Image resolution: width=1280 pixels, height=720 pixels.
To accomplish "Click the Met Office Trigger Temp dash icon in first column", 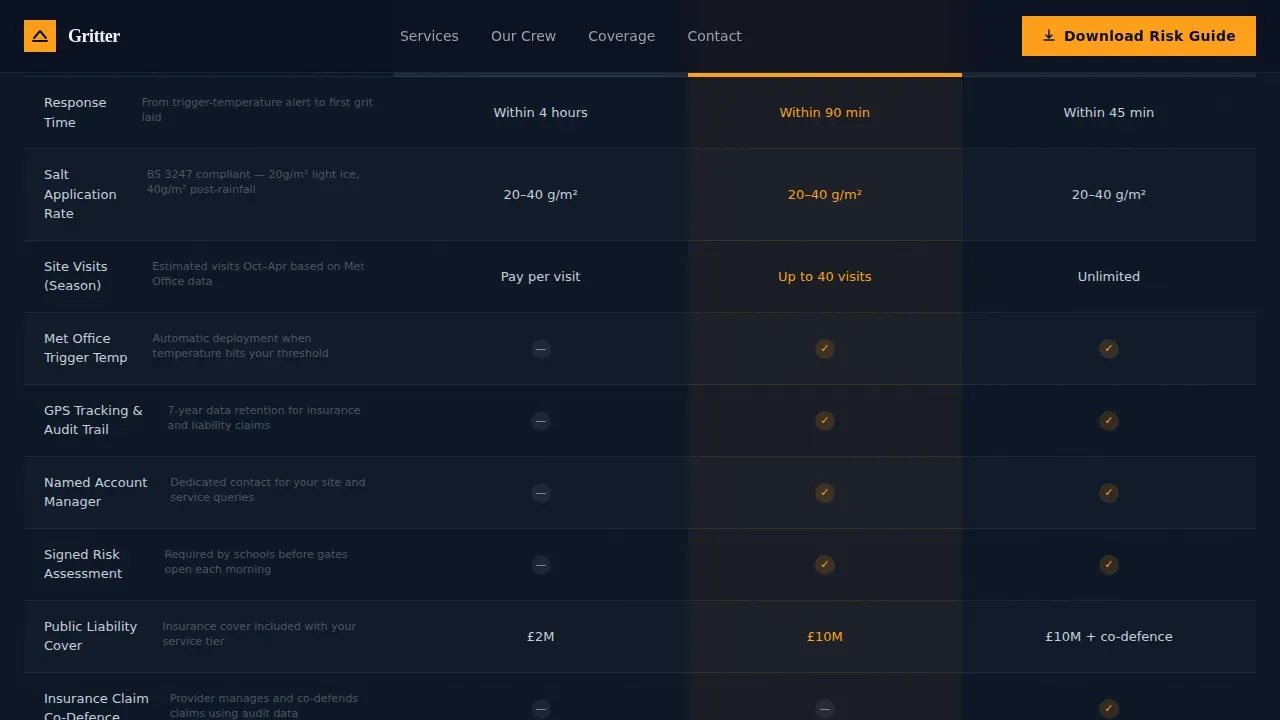I will (x=541, y=349).
